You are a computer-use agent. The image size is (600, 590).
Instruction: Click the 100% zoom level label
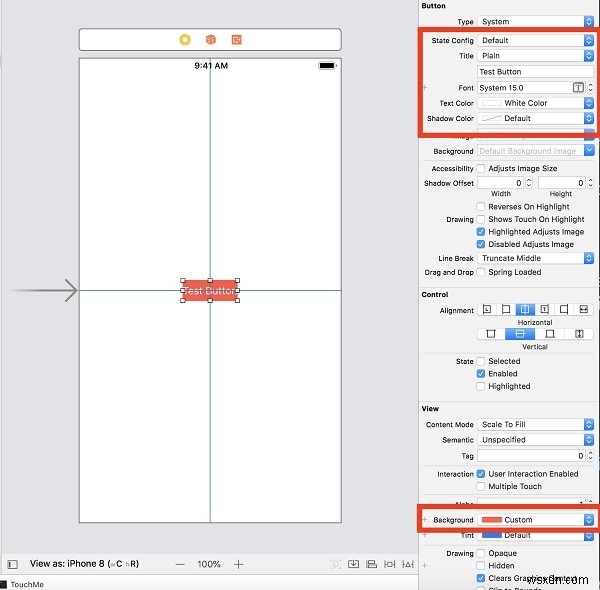(x=209, y=564)
